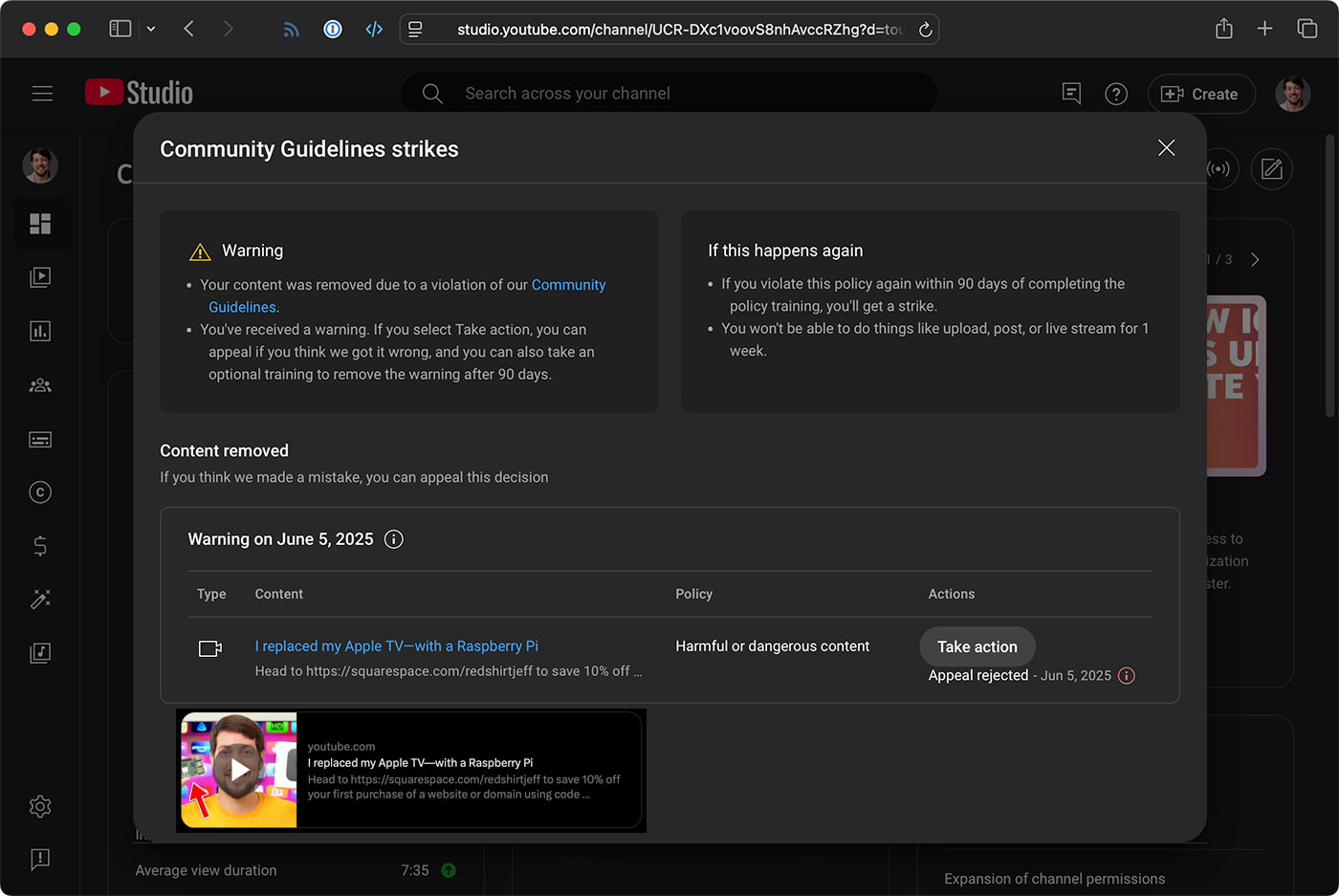Open the Customization magic-wand icon

[x=40, y=599]
